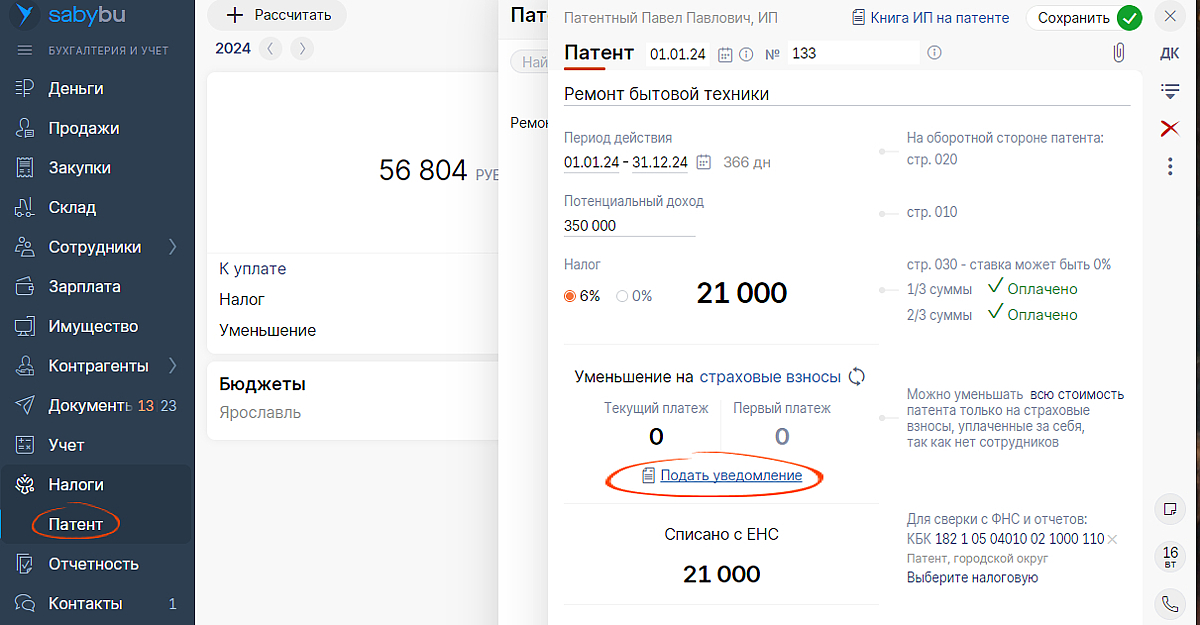Select the 6% tax rate
Viewport: 1200px width, 625px height.
(x=571, y=296)
